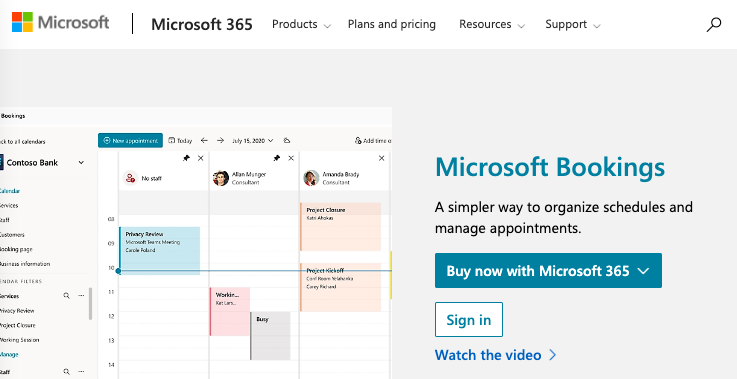Screen dimensions: 737x379
Task: Go to previous day arrow in Bookings
Action: [204, 141]
